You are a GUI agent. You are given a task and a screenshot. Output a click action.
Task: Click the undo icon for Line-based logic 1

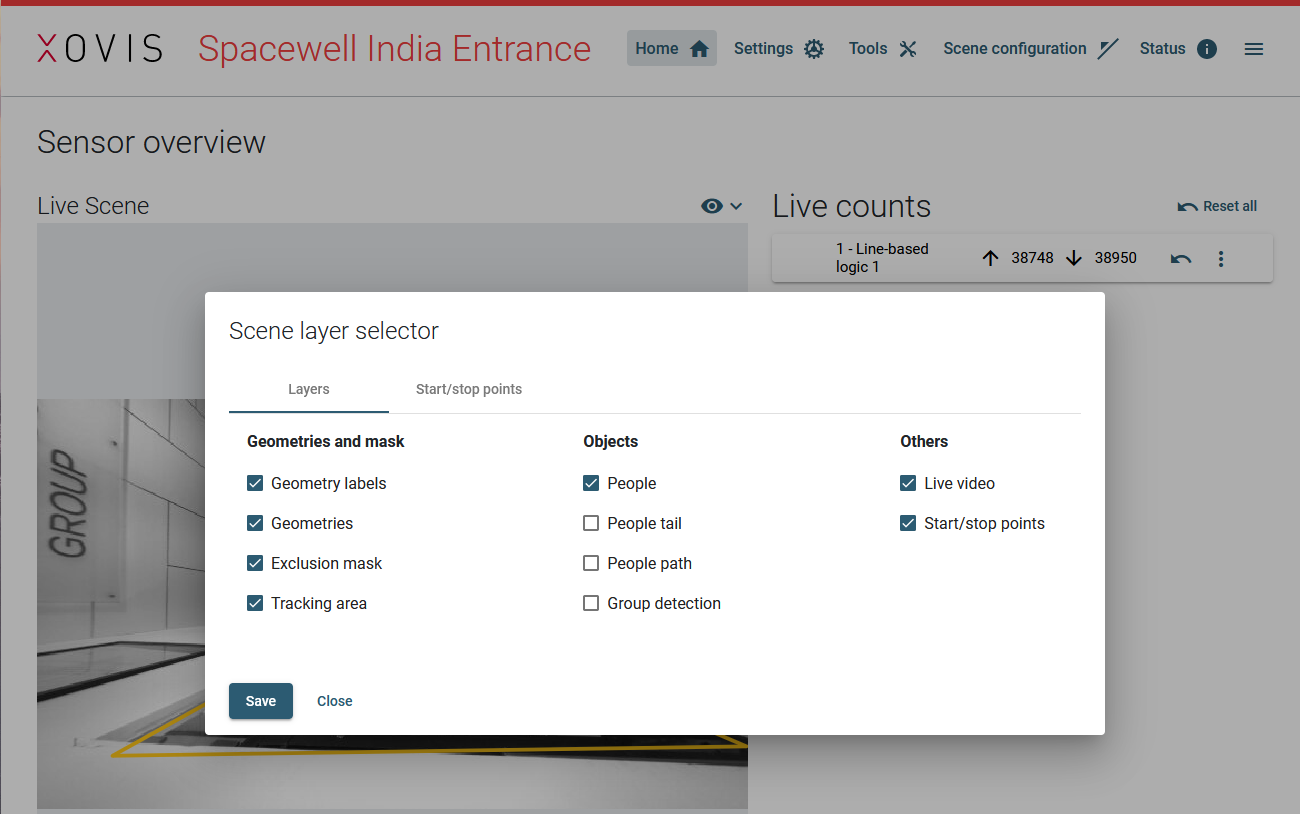[x=1181, y=259]
